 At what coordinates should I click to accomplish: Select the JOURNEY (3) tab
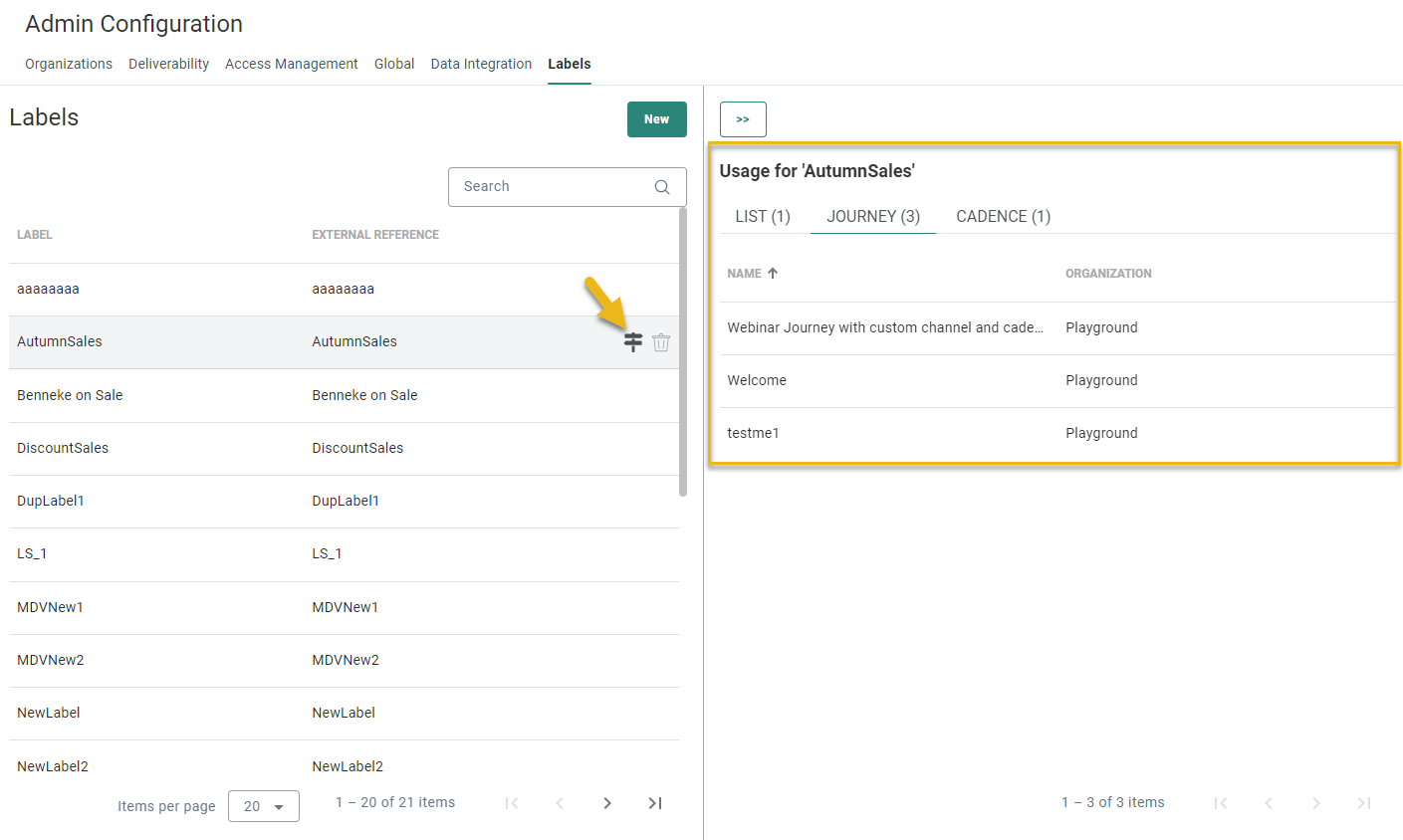(x=873, y=216)
